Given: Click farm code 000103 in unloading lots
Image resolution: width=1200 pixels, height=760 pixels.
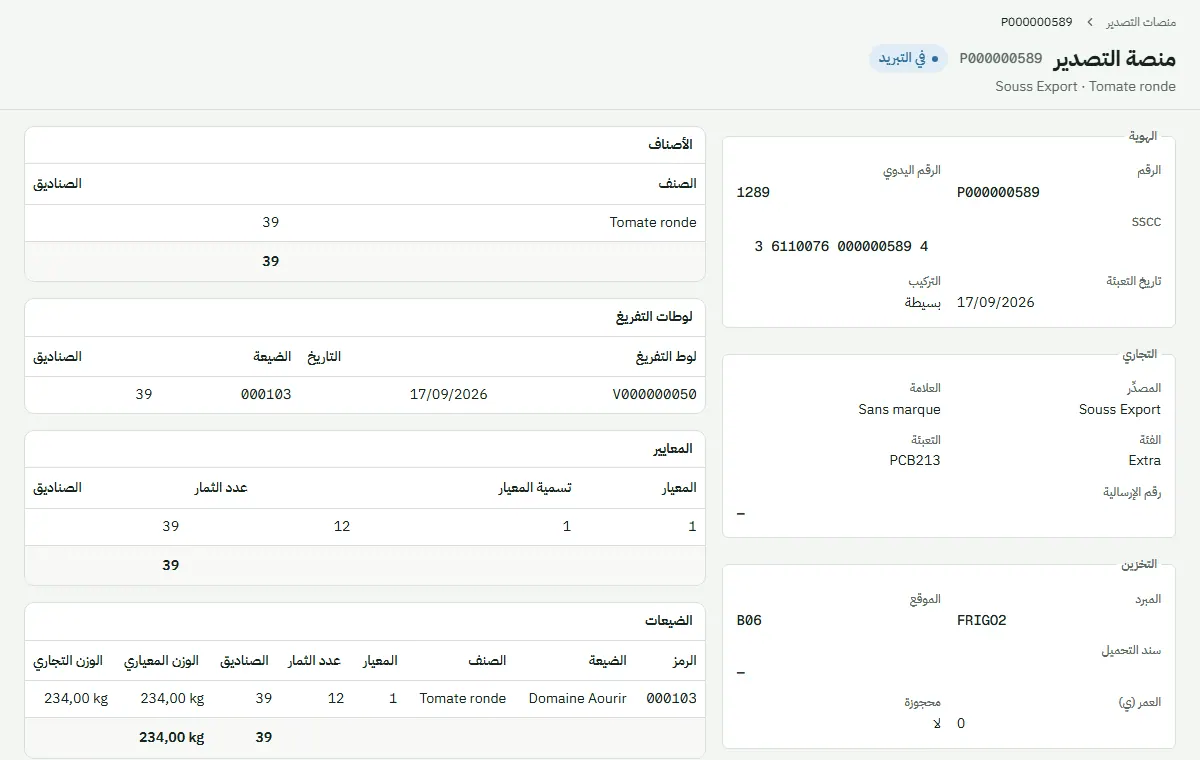Looking at the screenshot, I should (x=266, y=394).
